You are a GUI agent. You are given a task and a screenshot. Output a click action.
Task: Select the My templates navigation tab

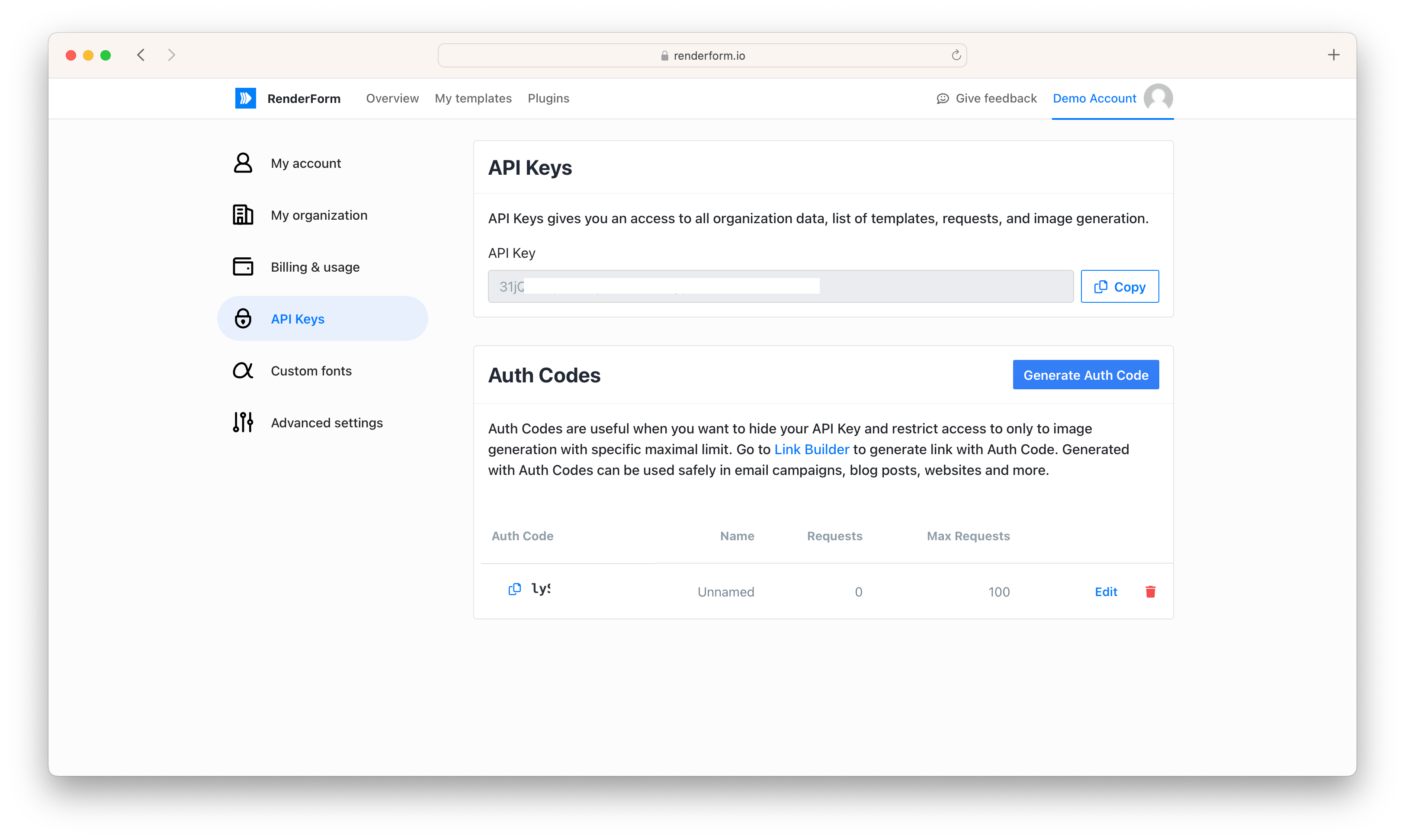473,98
